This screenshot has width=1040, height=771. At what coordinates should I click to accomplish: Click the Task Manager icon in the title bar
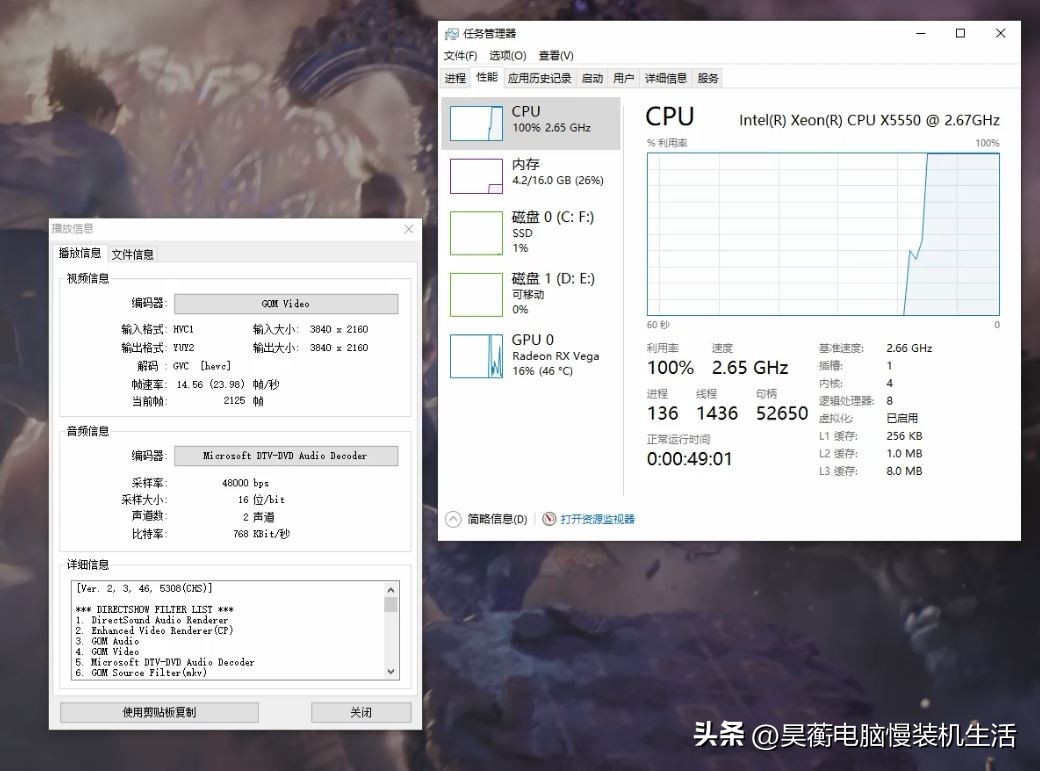453,32
